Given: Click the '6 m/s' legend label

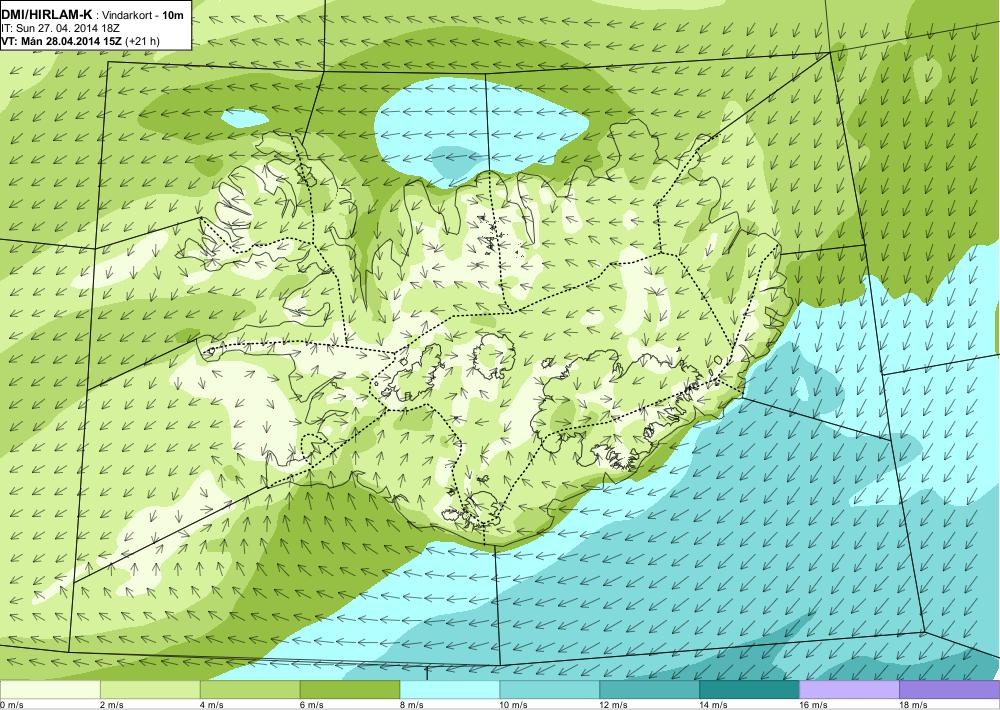Looking at the screenshot, I should coord(312,705).
